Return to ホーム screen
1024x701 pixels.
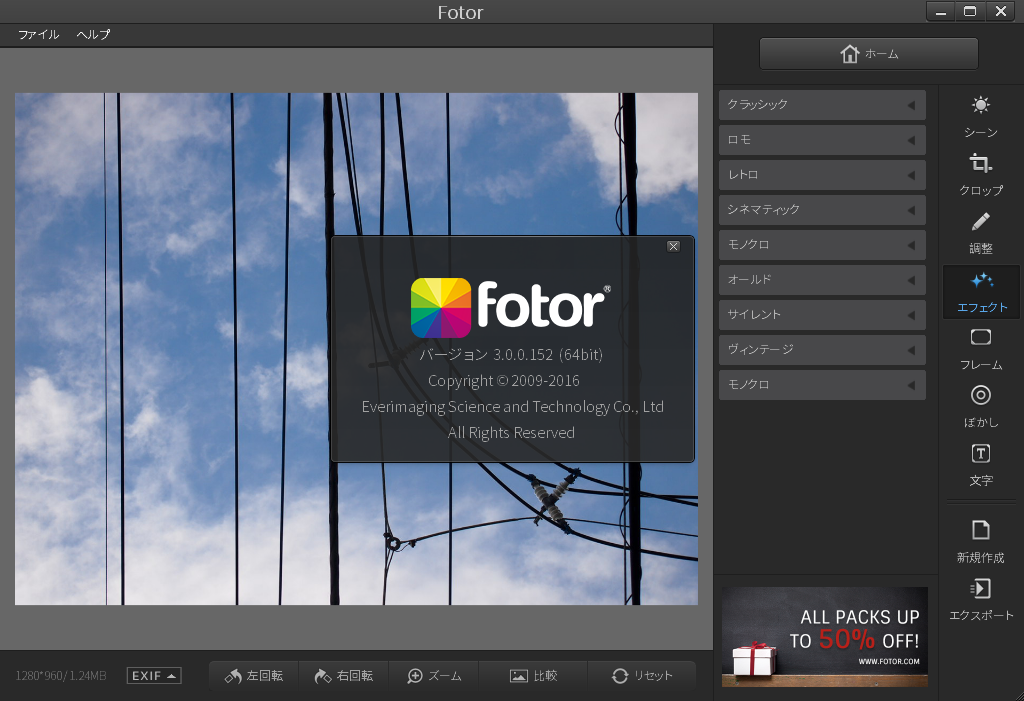(868, 53)
